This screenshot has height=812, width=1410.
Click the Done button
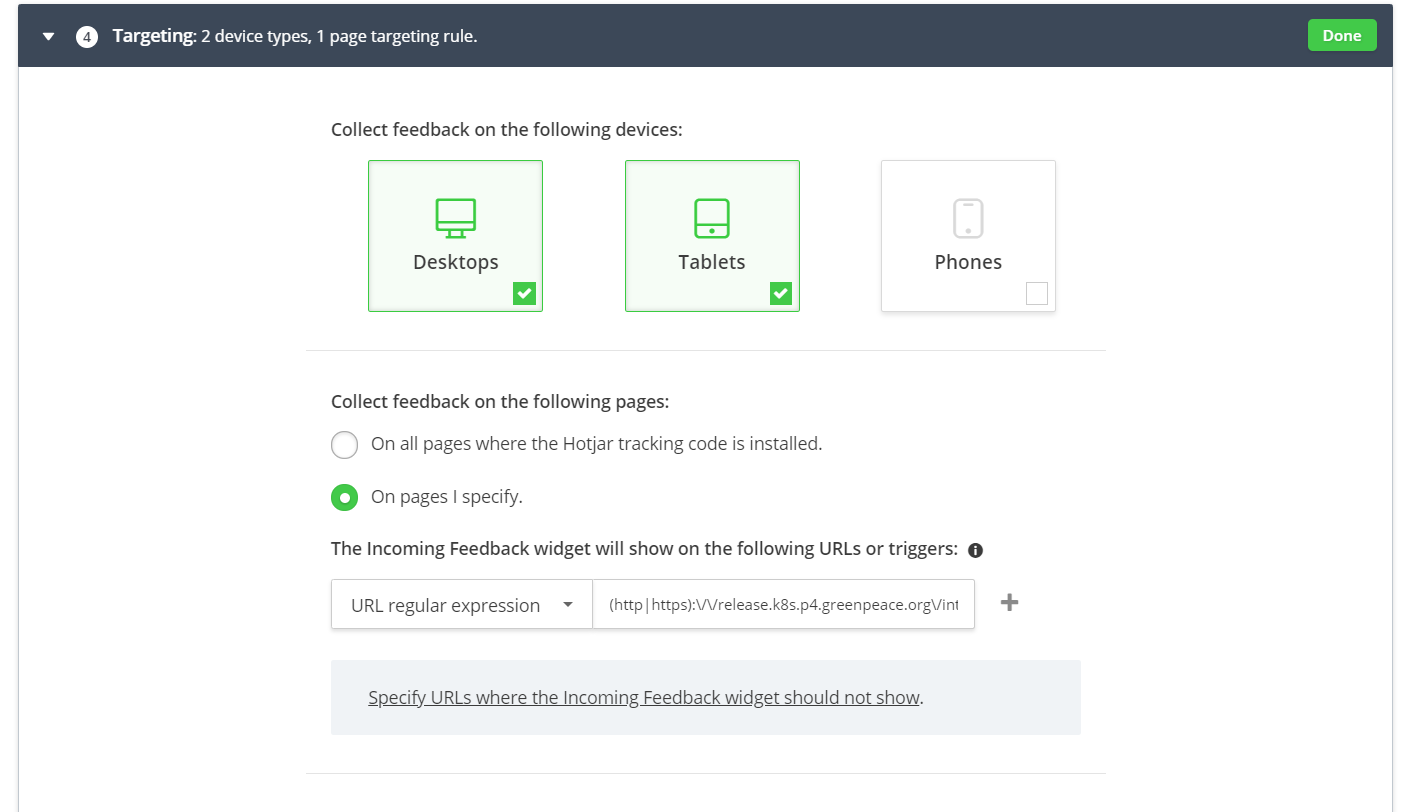1341,36
